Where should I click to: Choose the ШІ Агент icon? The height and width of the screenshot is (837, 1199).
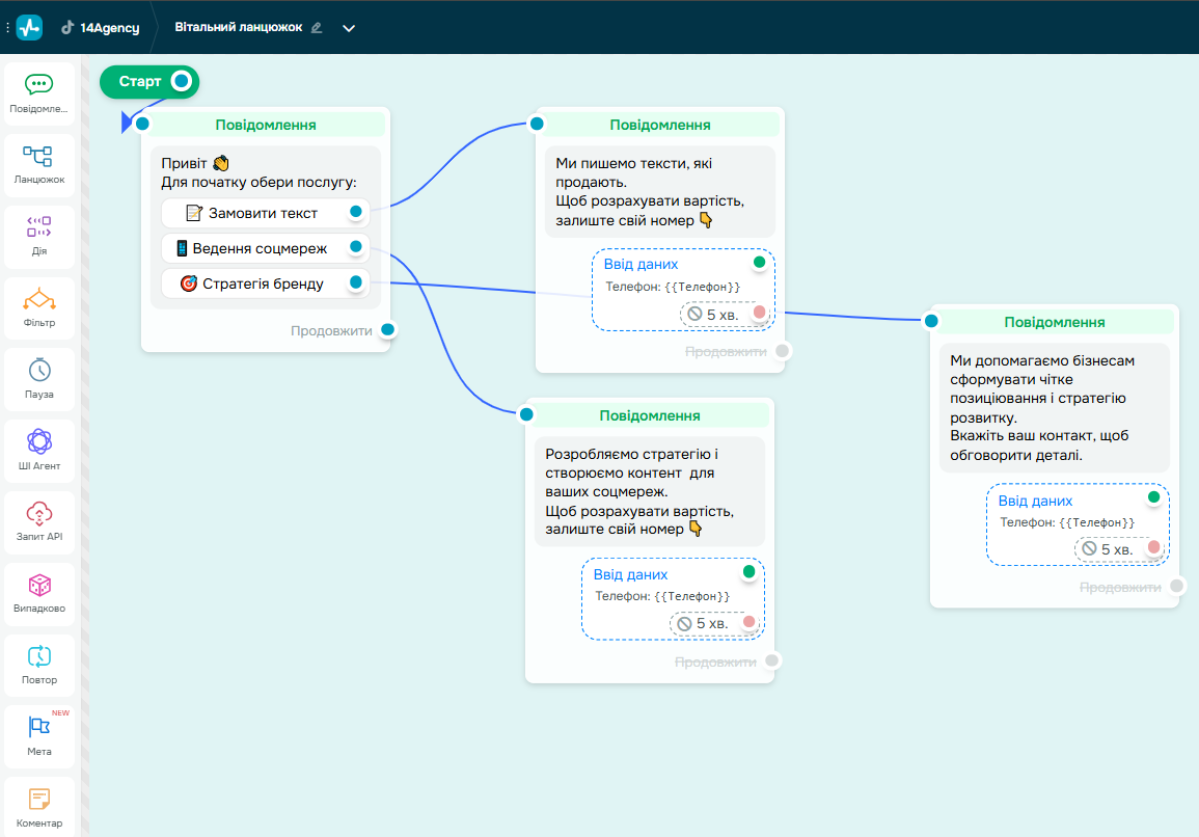[x=39, y=442]
